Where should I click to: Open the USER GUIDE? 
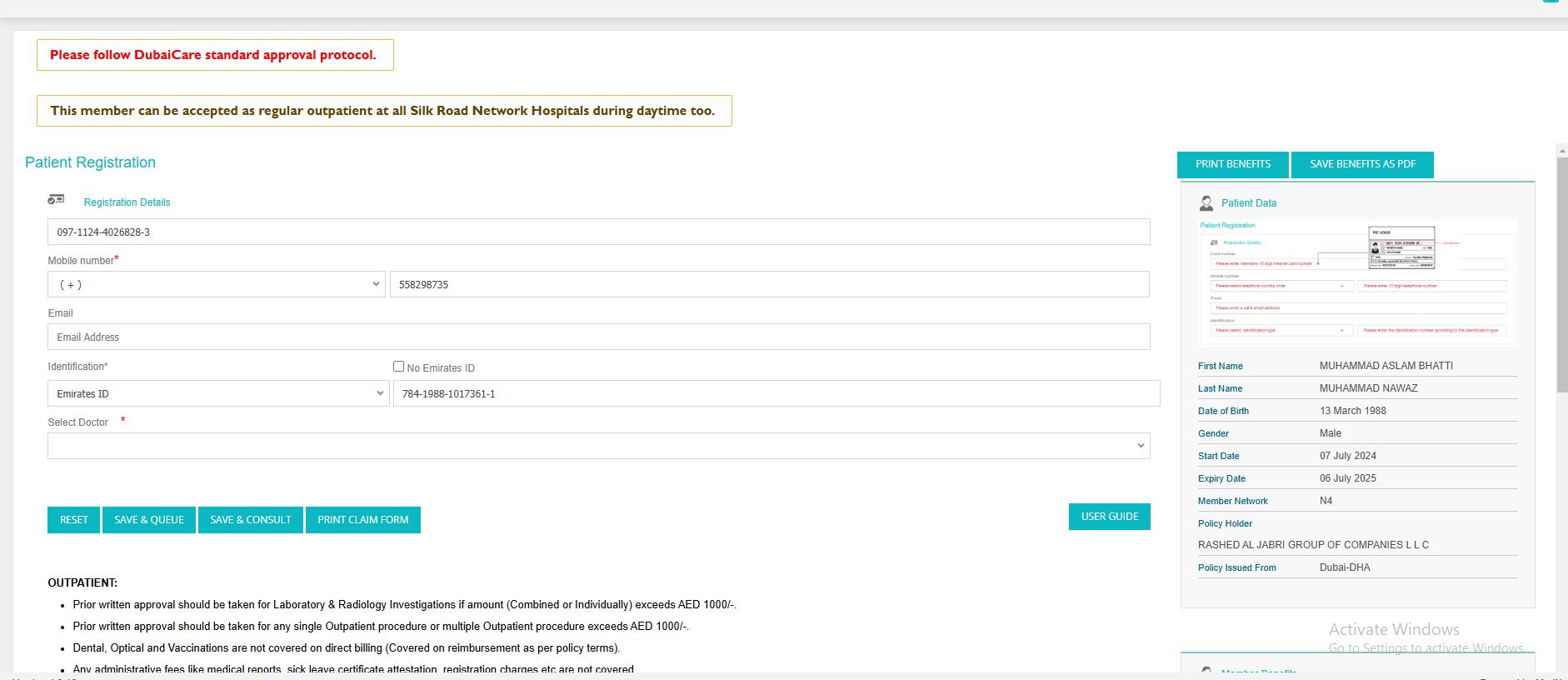(1109, 517)
